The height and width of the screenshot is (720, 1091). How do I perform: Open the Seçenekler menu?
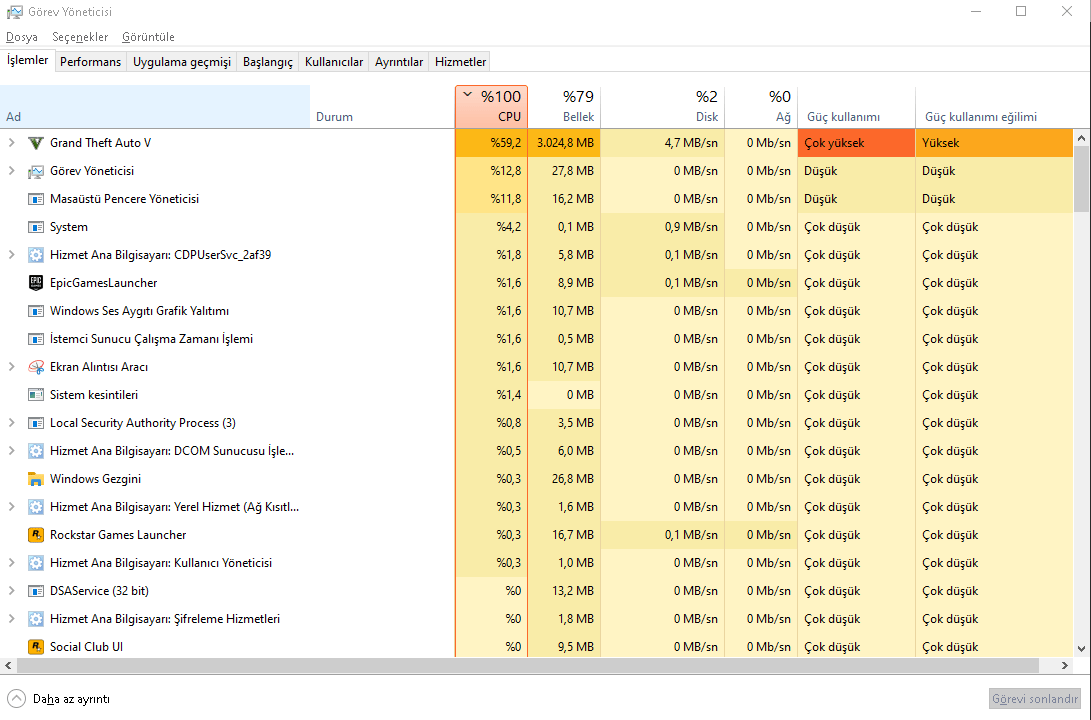[79, 37]
